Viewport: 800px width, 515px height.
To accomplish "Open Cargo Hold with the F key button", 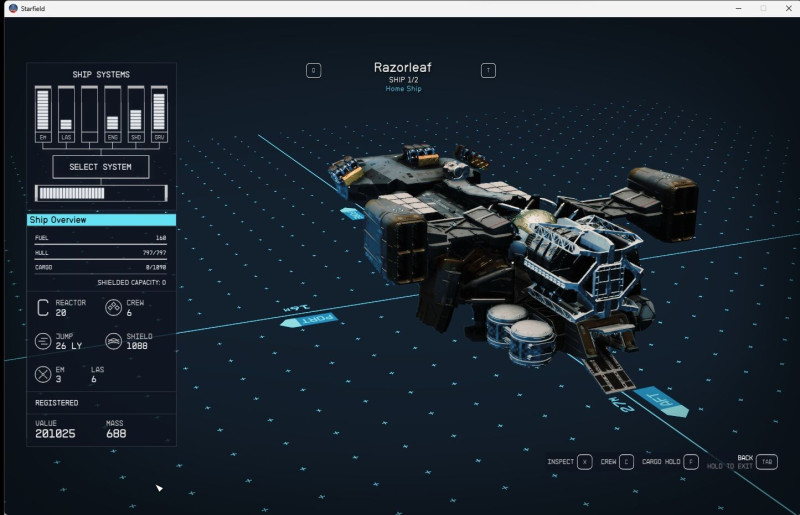I will coord(691,462).
